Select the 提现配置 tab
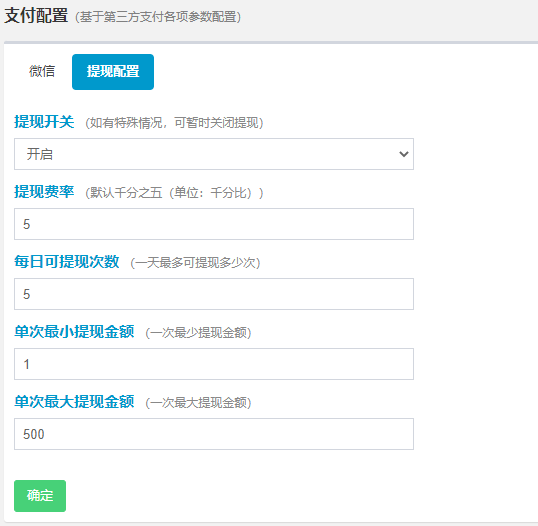The height and width of the screenshot is (526, 538). pyautogui.click(x=113, y=72)
